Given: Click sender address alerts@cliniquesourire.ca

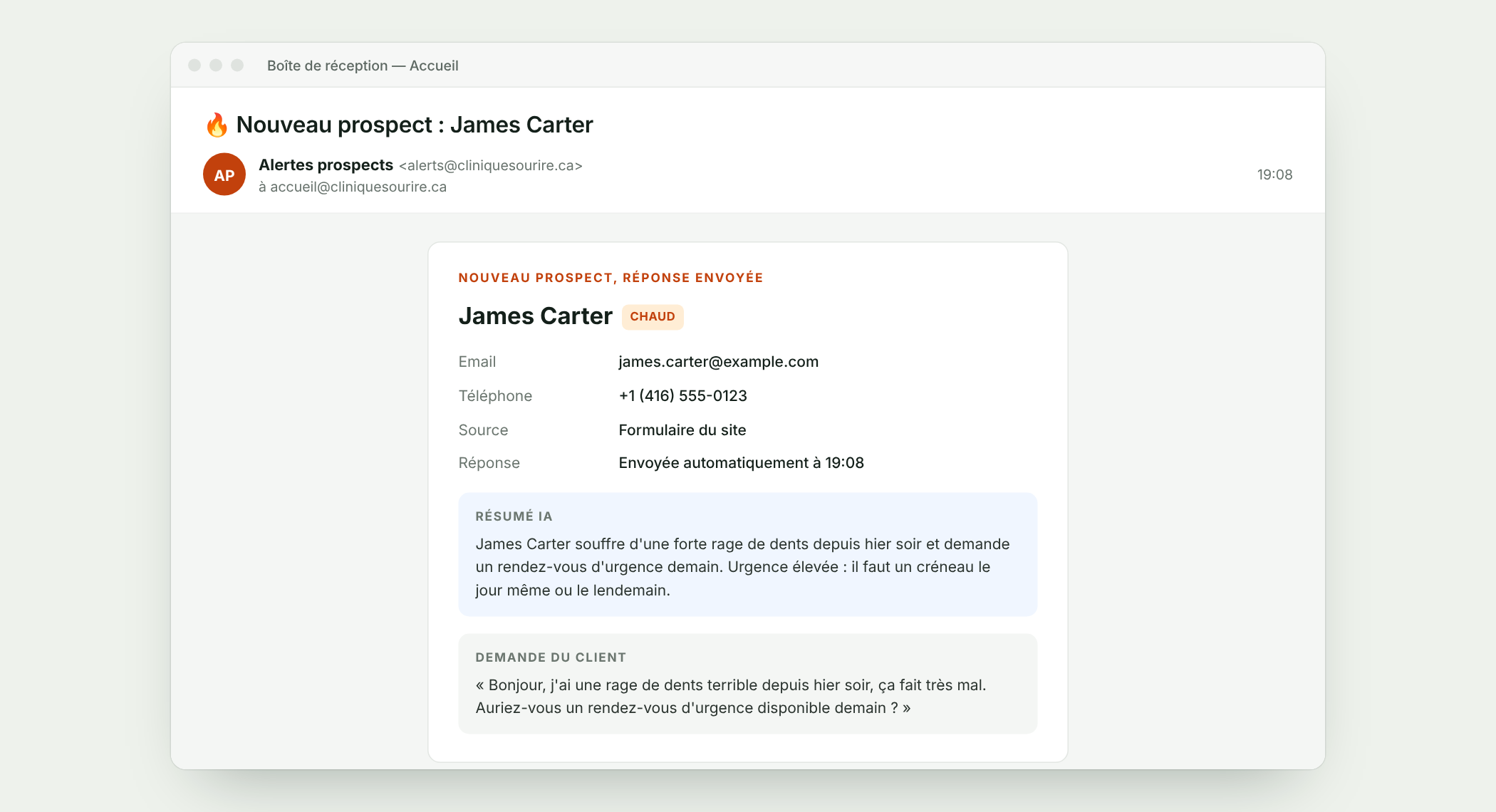Looking at the screenshot, I should click(x=491, y=165).
